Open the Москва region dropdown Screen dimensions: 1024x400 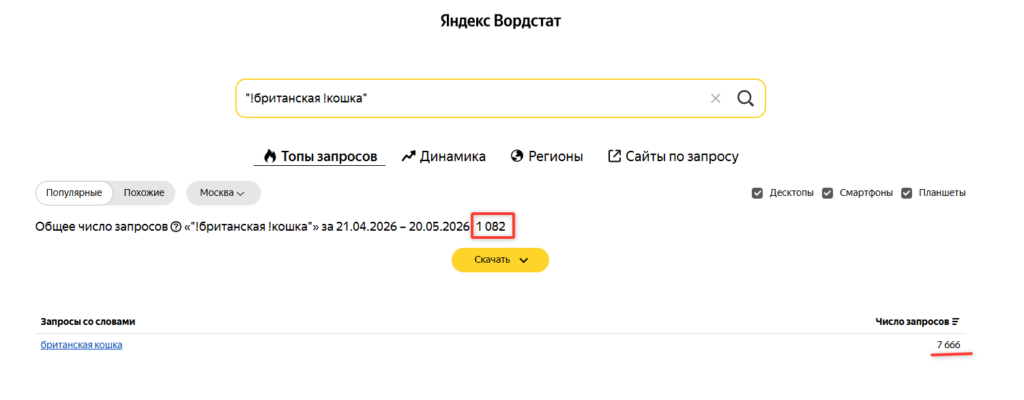(x=223, y=193)
